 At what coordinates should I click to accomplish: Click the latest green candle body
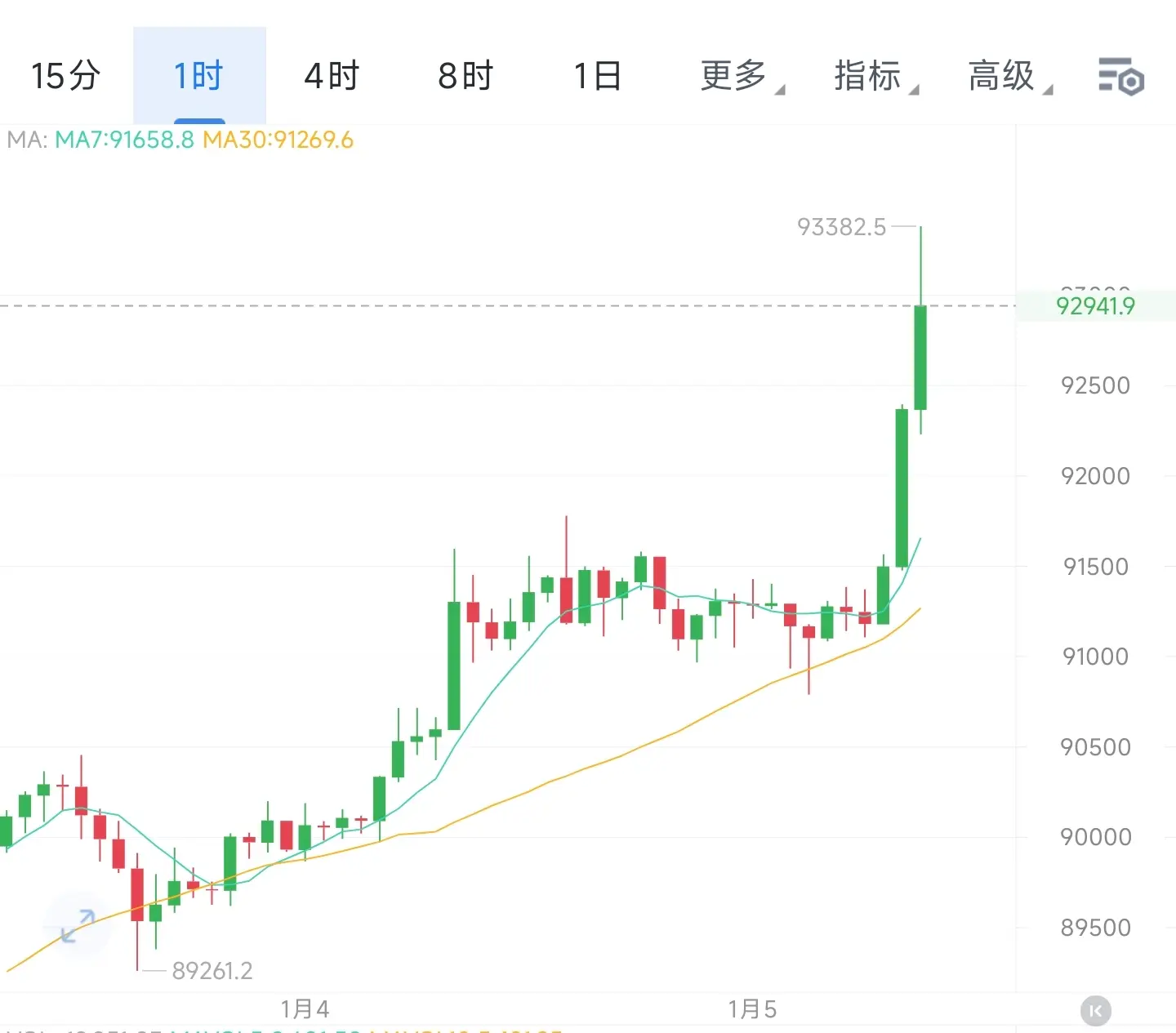pos(920,358)
